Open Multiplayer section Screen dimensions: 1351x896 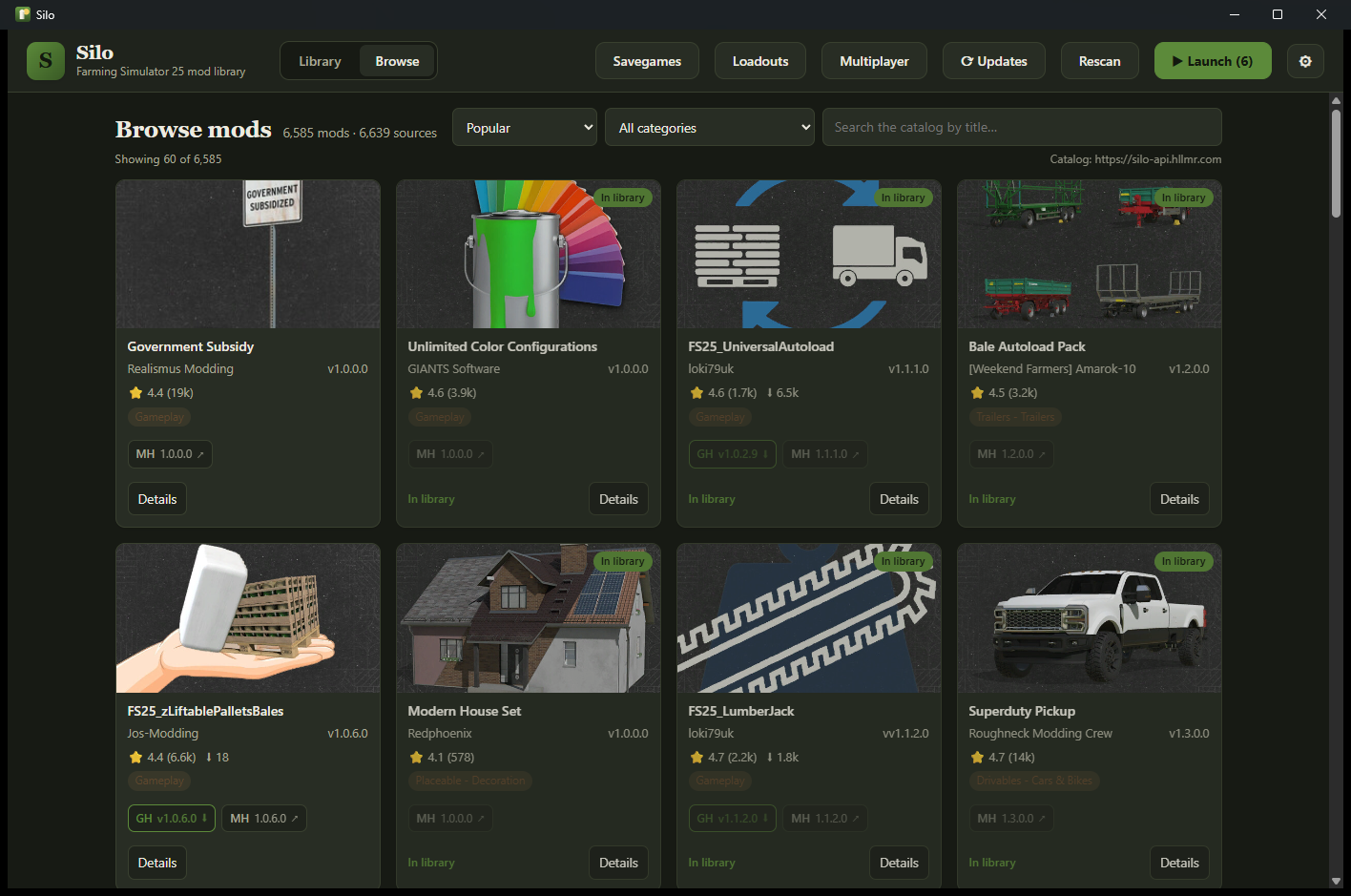[874, 61]
